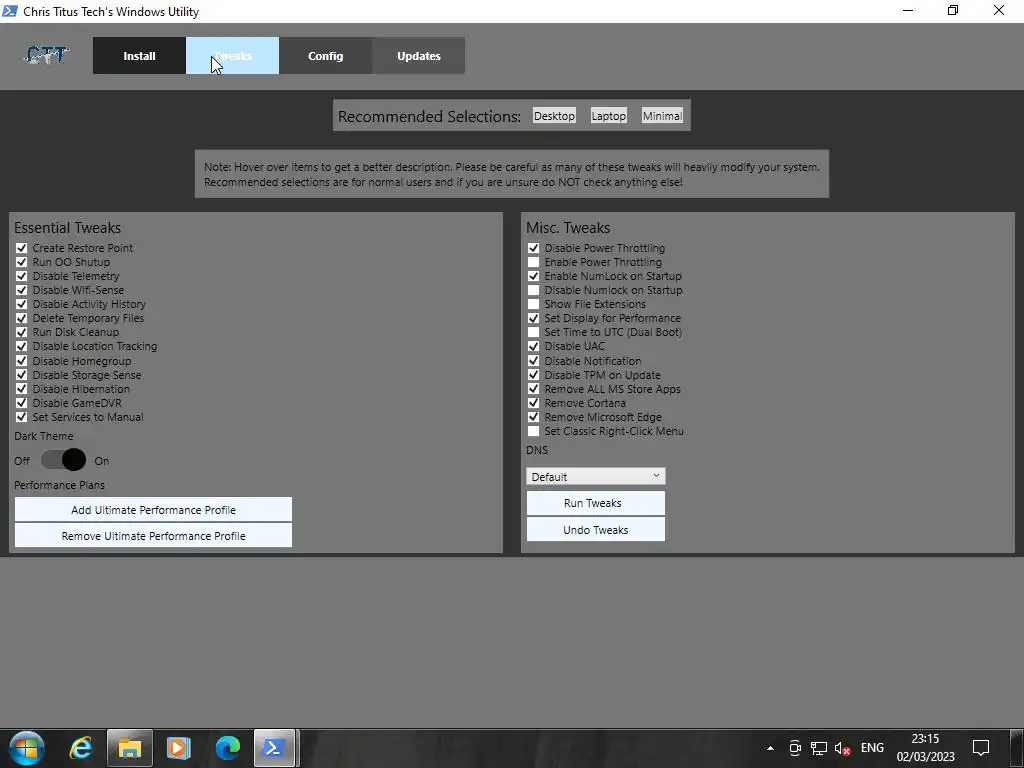Open Start menu orb on taskbar
Viewport: 1024px width, 768px height.
tap(27, 748)
